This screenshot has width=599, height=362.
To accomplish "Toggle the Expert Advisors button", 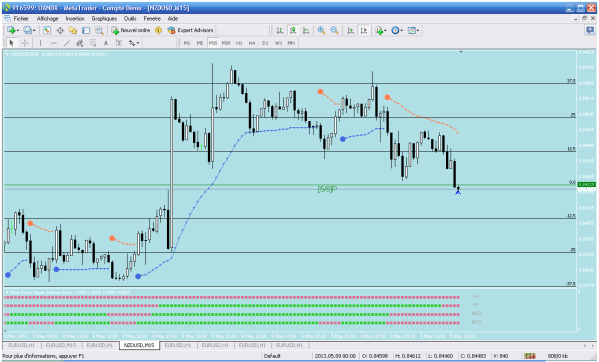I will click(190, 30).
